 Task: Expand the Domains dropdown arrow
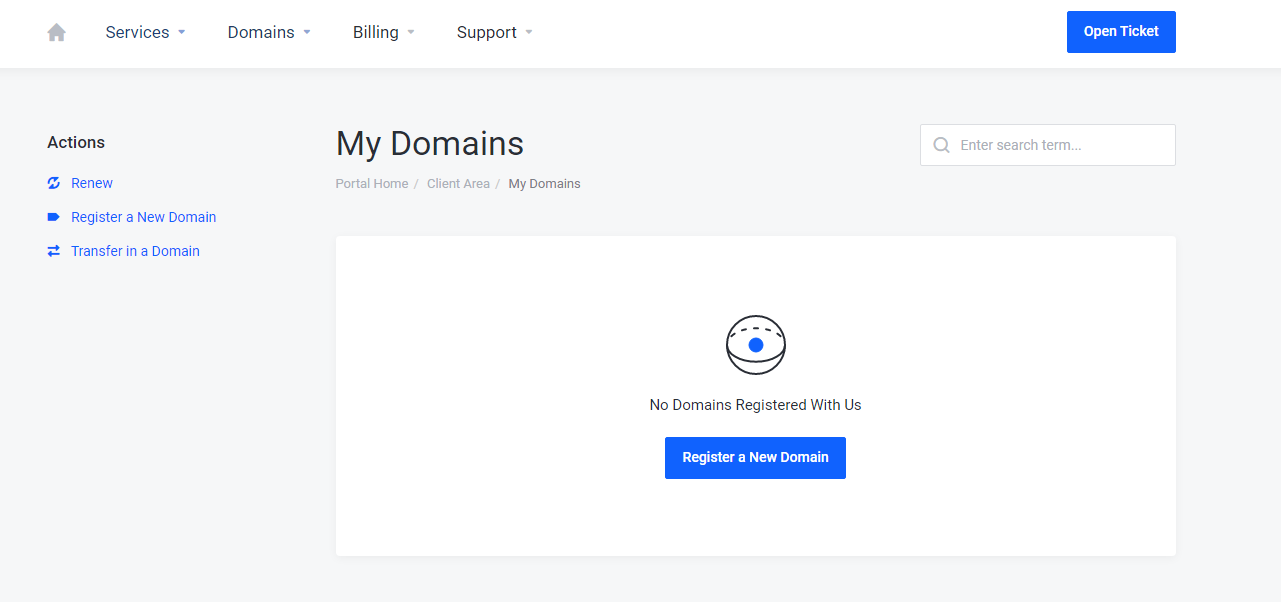(307, 32)
